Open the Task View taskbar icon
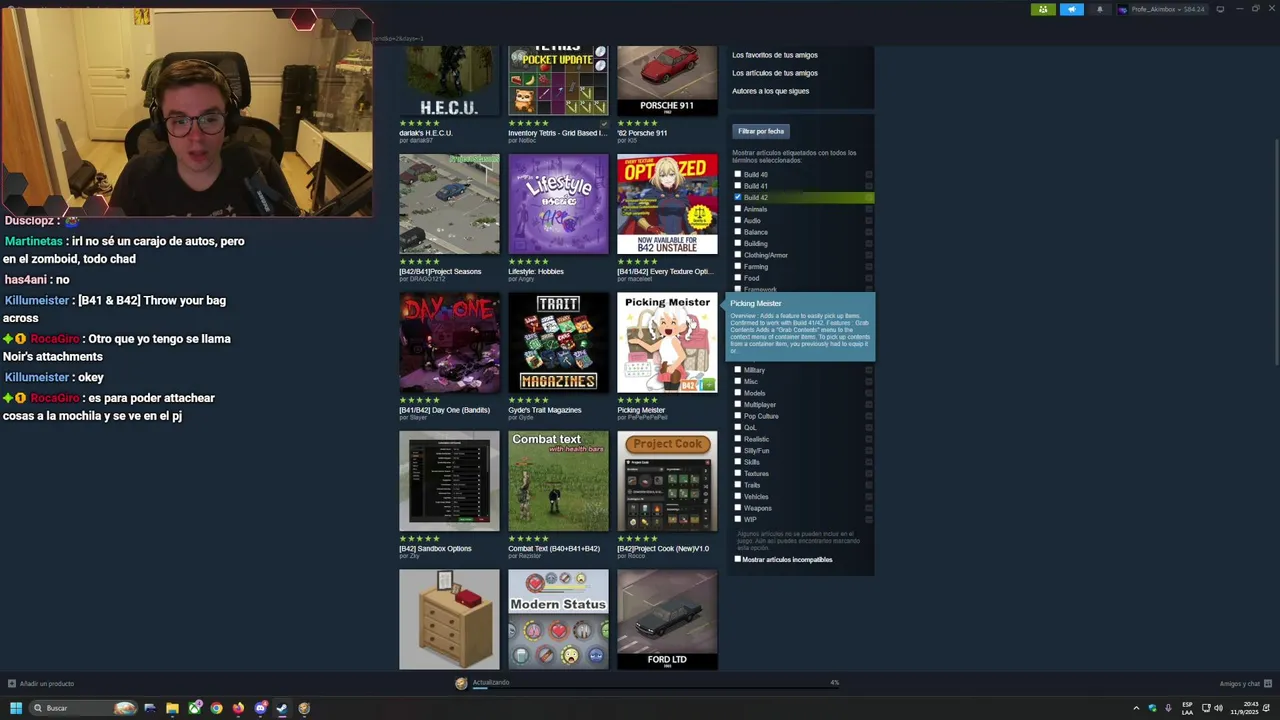 150,708
